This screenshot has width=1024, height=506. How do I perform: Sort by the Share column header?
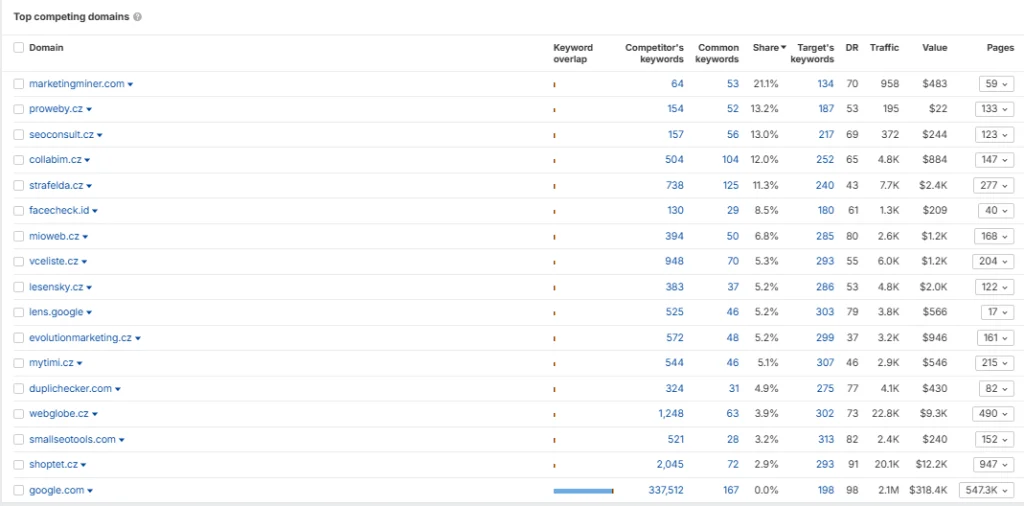[769, 48]
